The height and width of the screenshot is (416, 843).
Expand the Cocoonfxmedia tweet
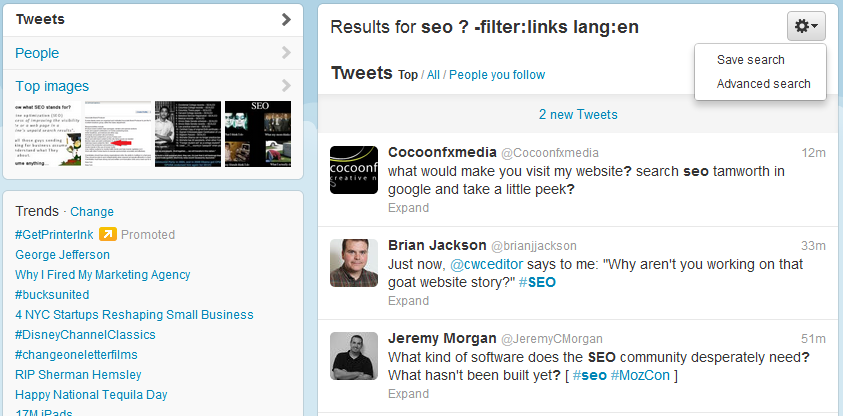pos(409,208)
